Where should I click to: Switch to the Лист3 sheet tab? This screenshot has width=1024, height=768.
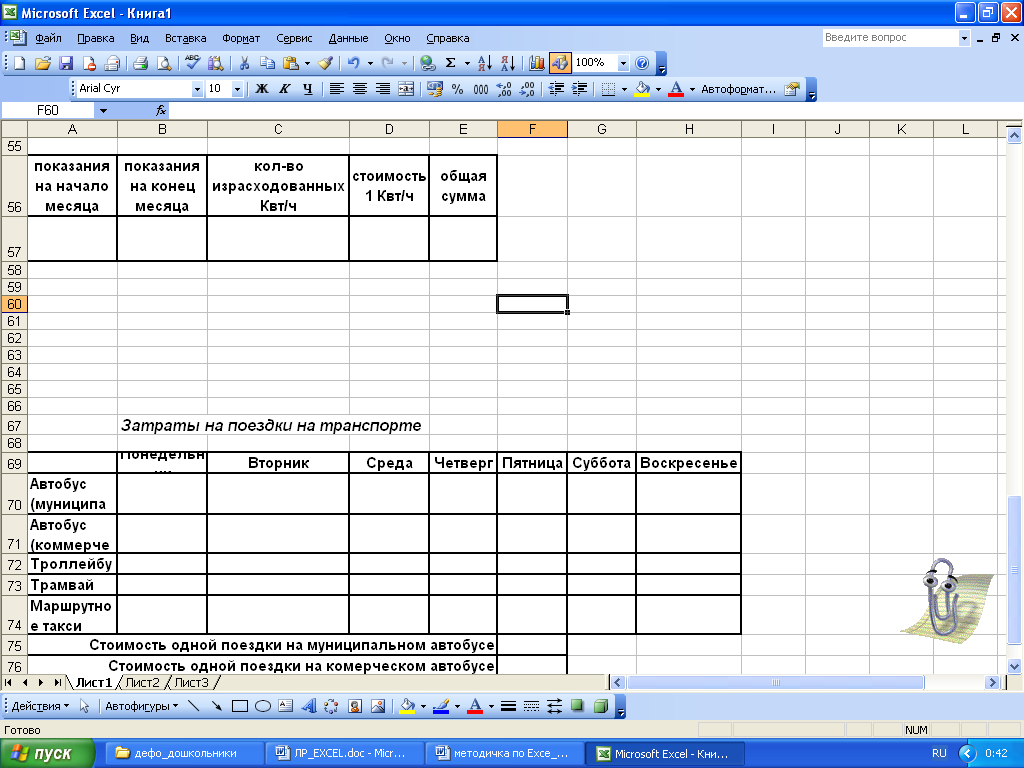191,682
